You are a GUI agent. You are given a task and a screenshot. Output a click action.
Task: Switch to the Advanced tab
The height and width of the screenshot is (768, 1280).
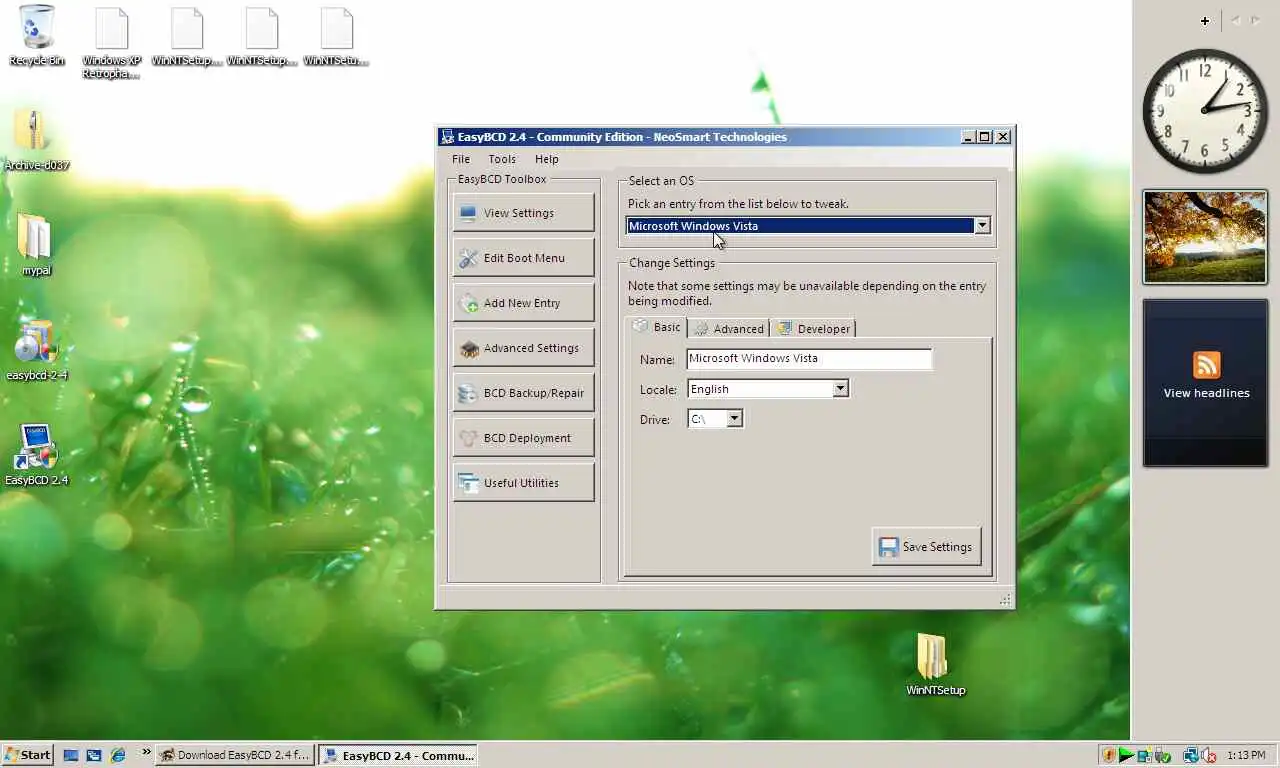coord(729,328)
